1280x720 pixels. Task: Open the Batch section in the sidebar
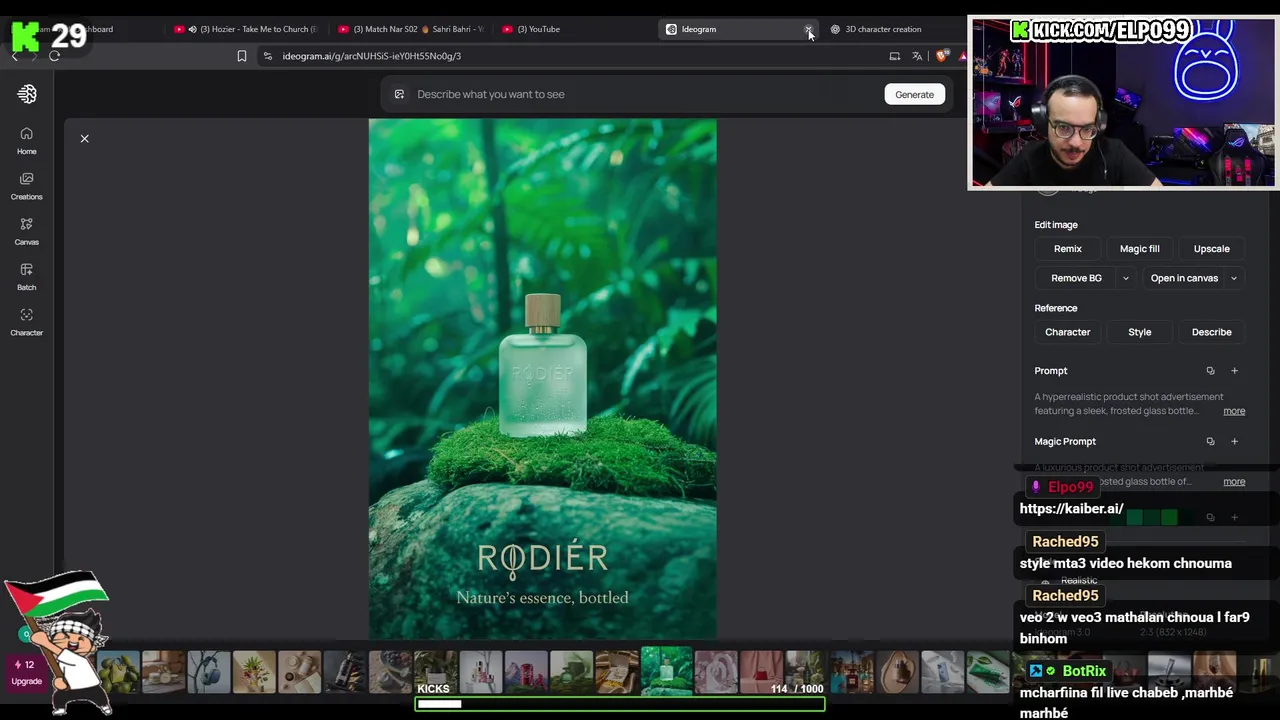[x=27, y=276]
